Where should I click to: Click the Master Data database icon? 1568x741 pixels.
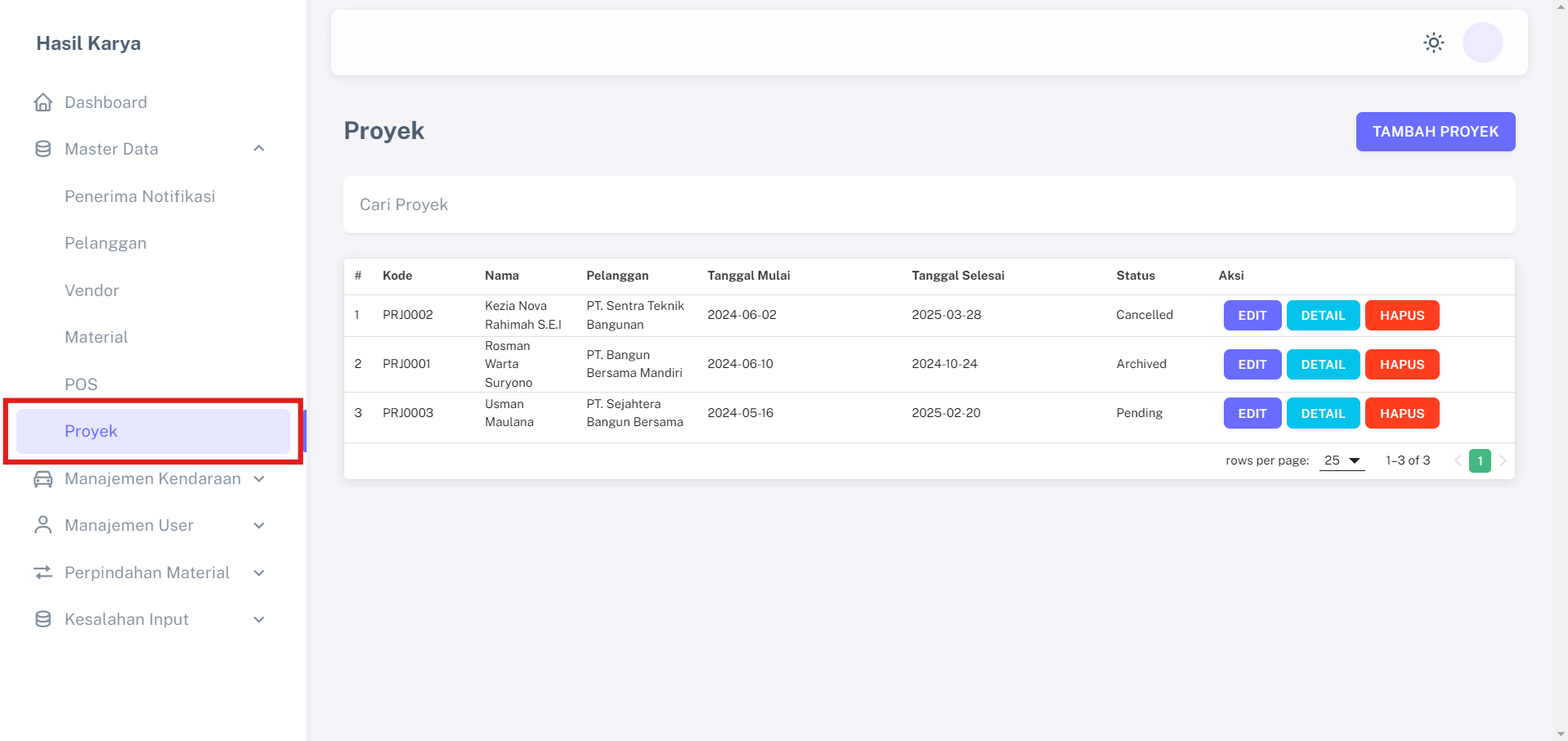43,149
